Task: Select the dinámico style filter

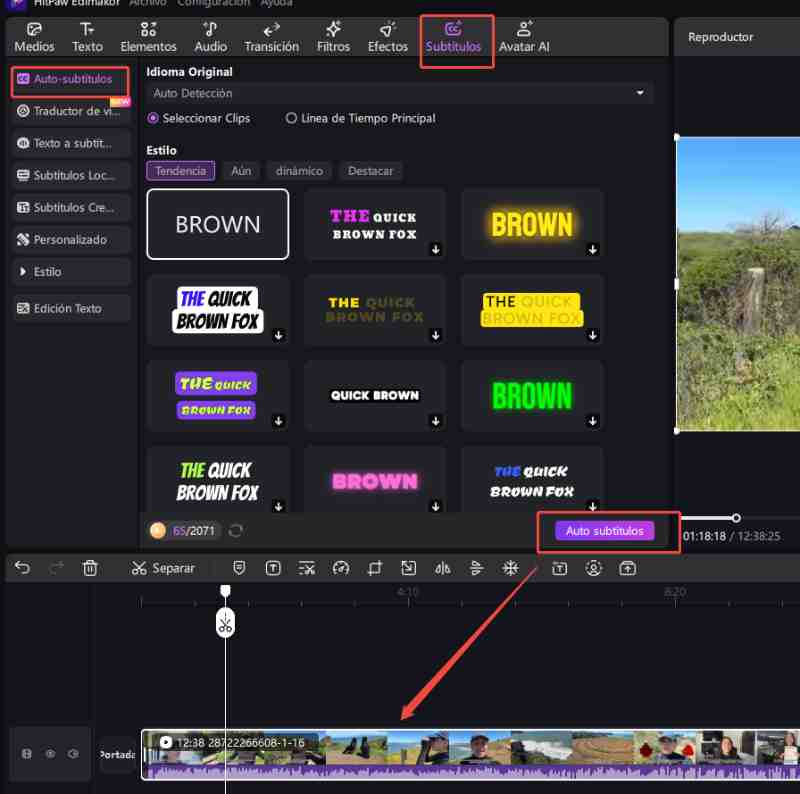Action: pos(299,171)
